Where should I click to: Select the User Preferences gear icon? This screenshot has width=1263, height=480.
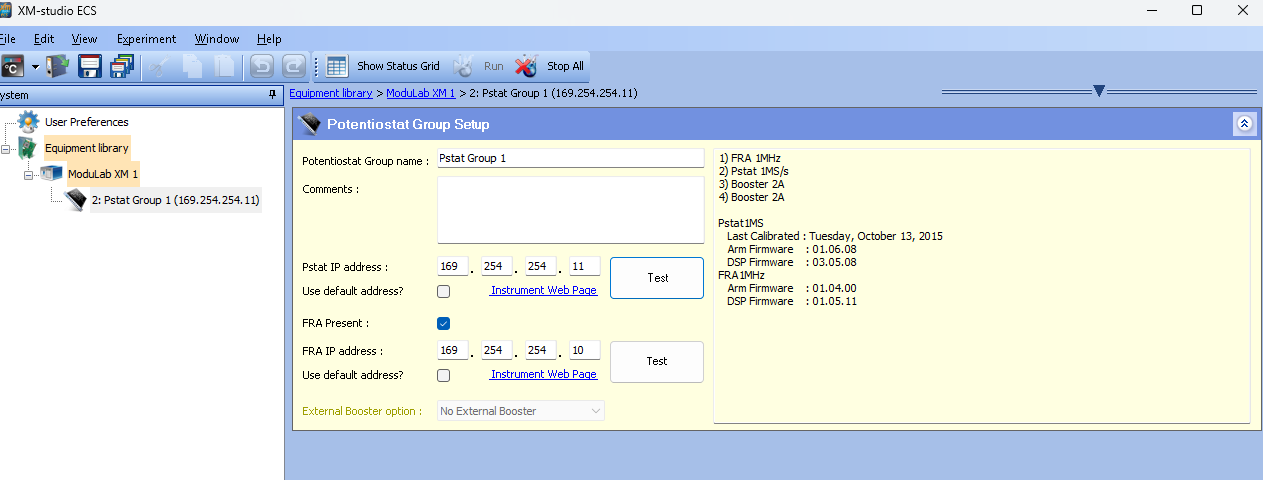[x=29, y=122]
